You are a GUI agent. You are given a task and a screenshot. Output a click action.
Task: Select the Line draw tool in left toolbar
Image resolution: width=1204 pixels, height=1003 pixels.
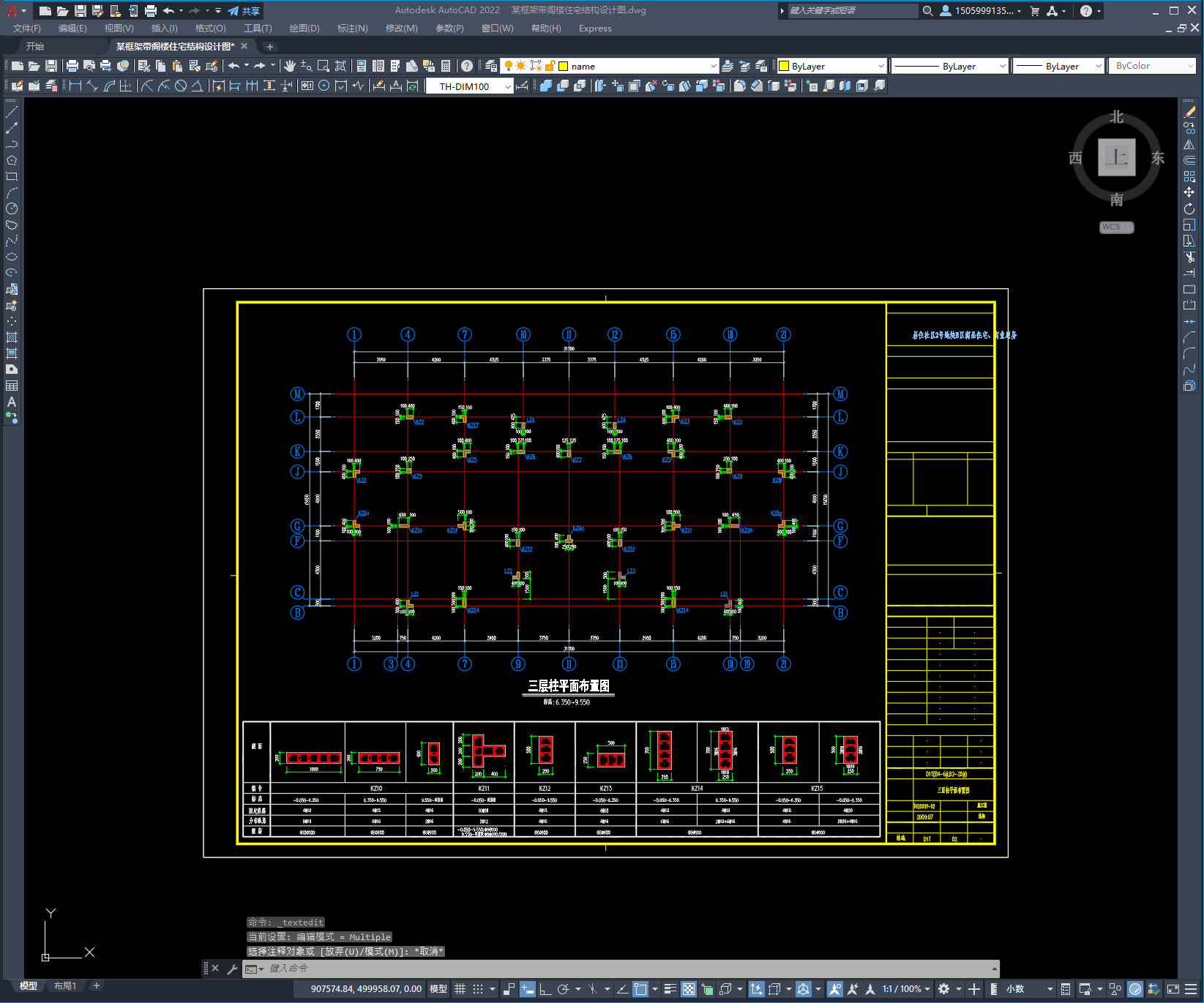click(12, 112)
